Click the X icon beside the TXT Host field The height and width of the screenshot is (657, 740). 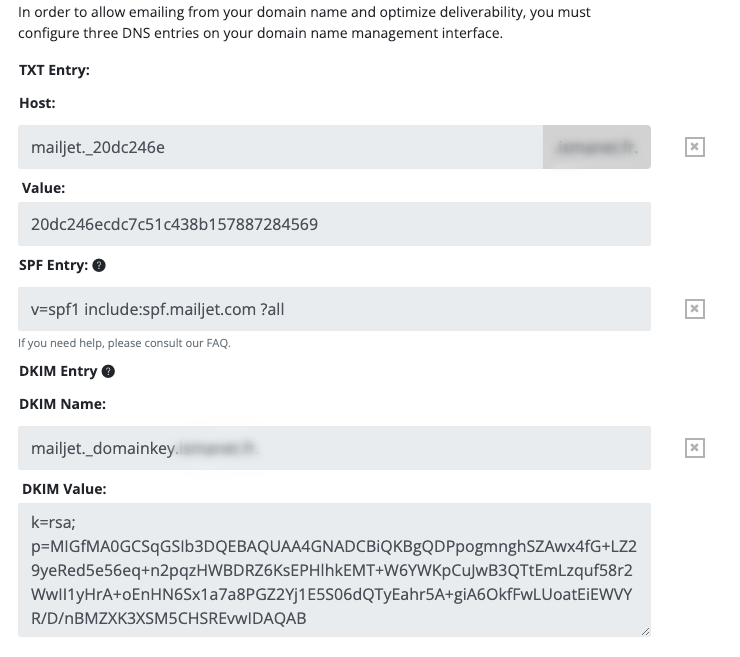[x=695, y=147]
